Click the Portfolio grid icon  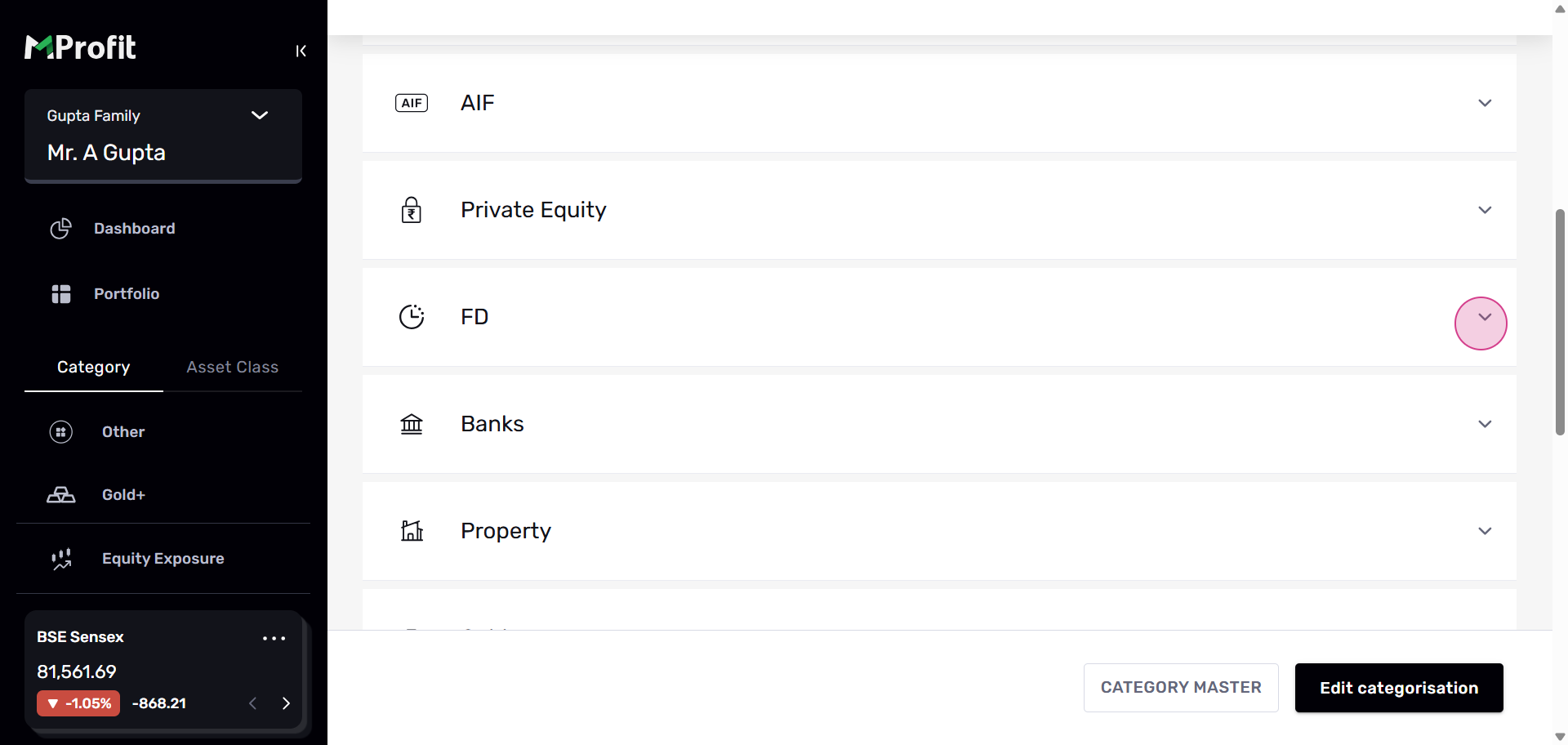[x=61, y=294]
